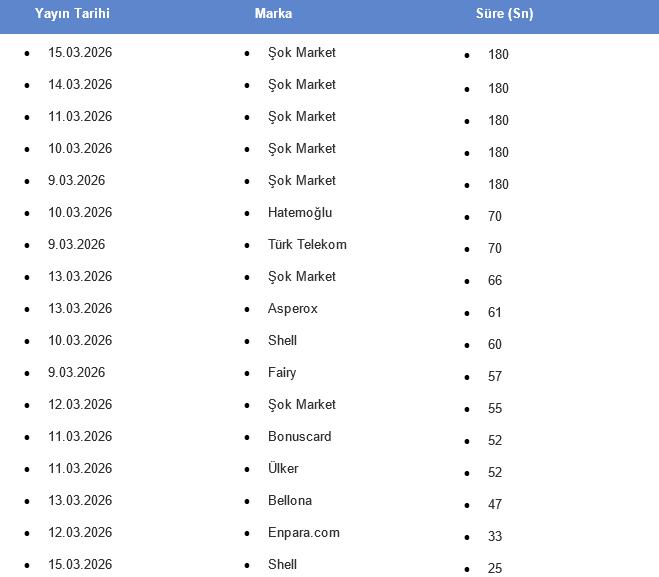Click the Yayın Tarihi column header
This screenshot has height=577, width=659.
coord(72,14)
